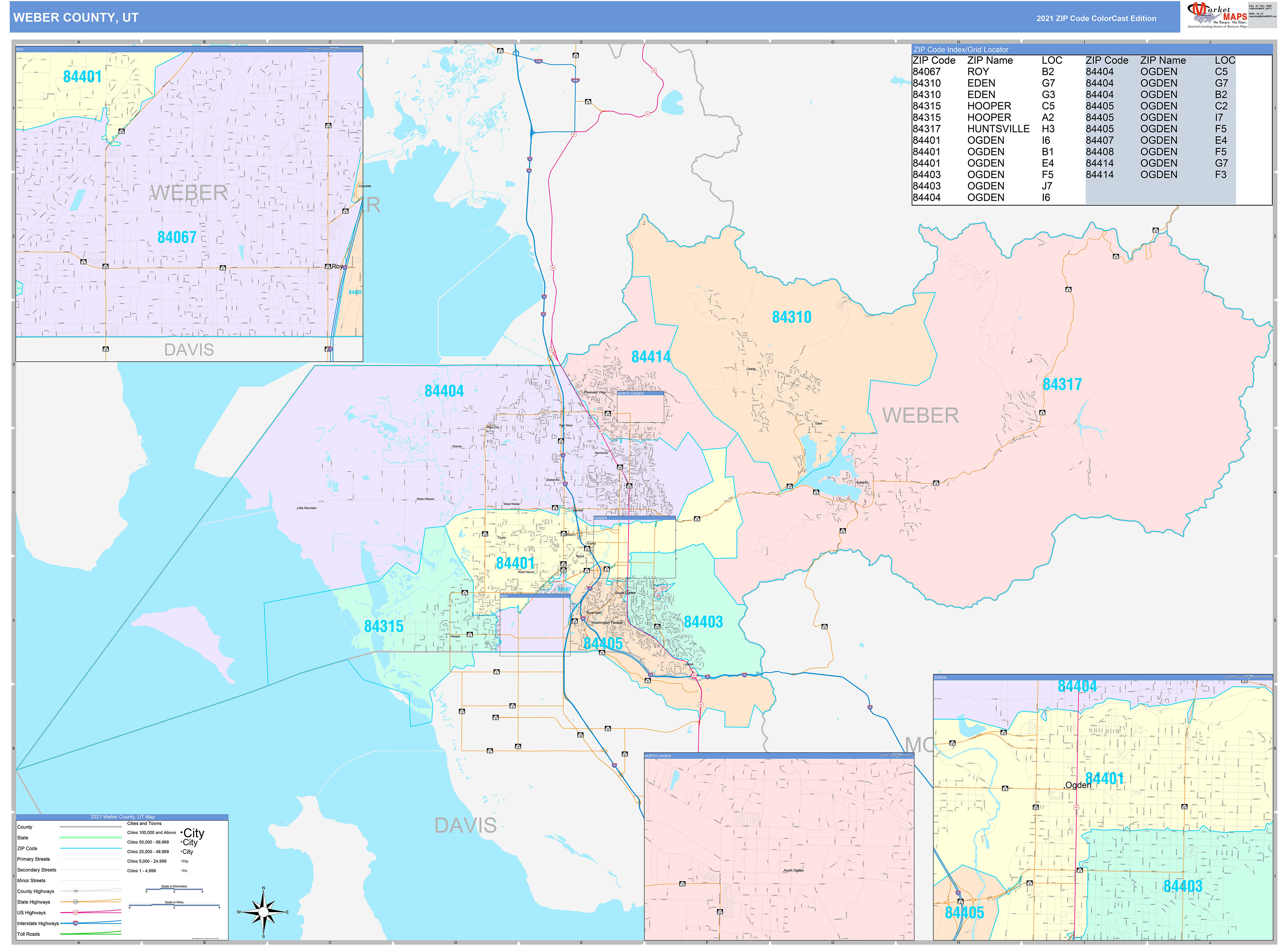Screen dimensions: 1288x946
Task: Click the Scale in Miles bar
Action: (x=174, y=906)
